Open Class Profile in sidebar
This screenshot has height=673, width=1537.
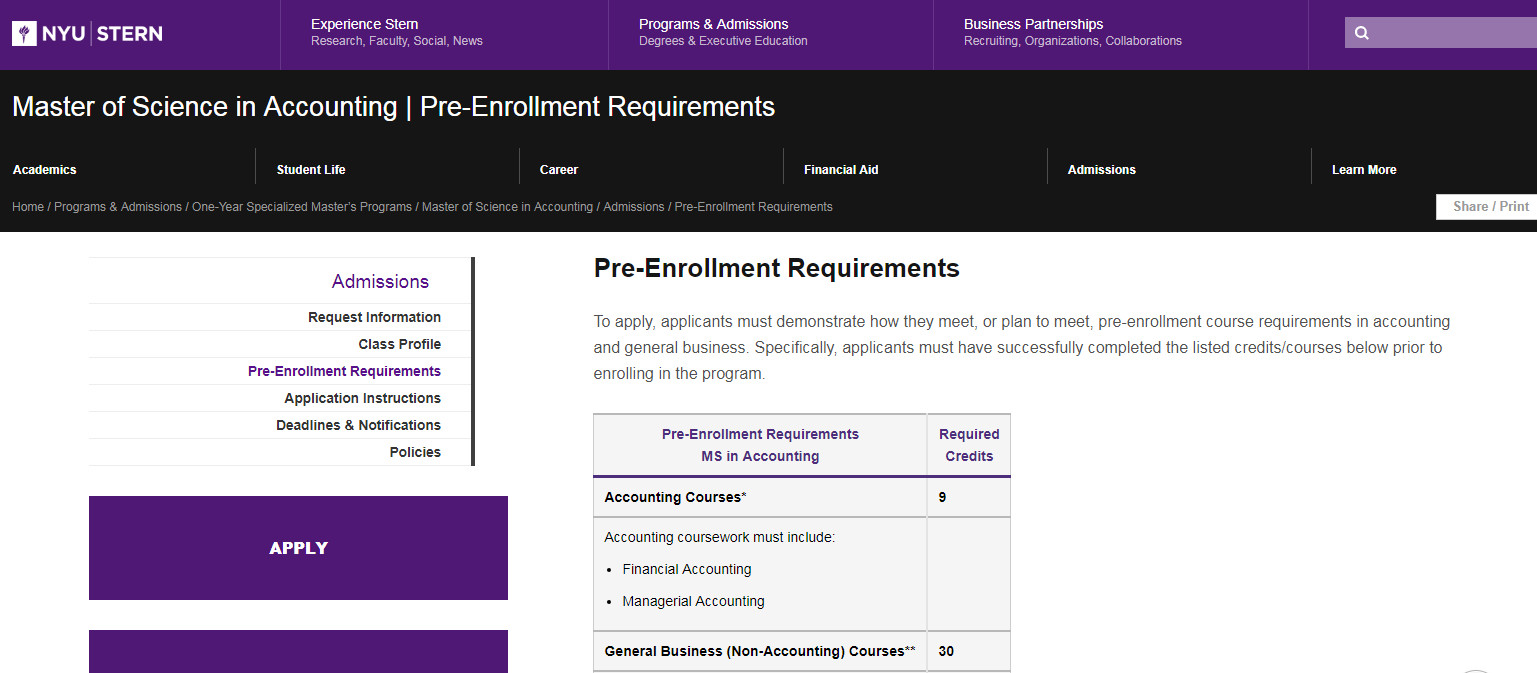400,344
